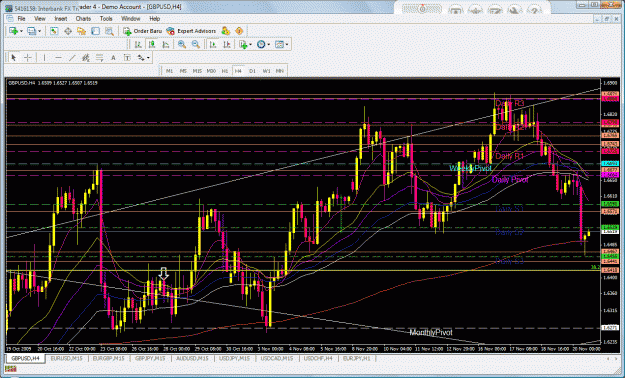625x378 pixels.
Task: Select the crosshair tool
Action: [x=28, y=58]
